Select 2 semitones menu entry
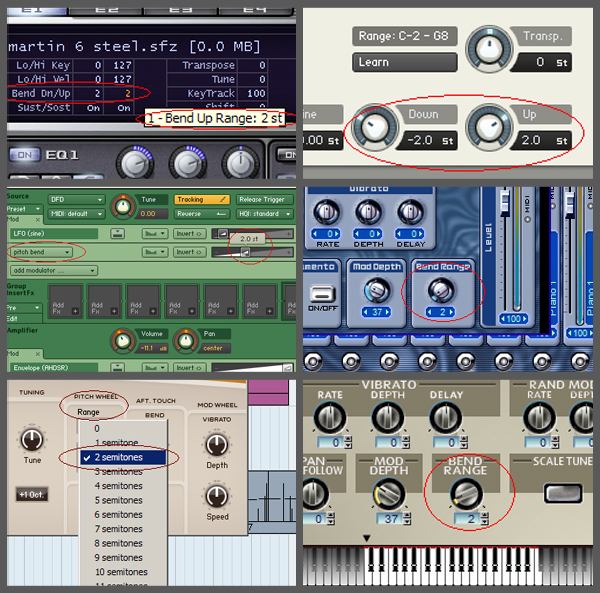This screenshot has width=600, height=593. point(123,457)
